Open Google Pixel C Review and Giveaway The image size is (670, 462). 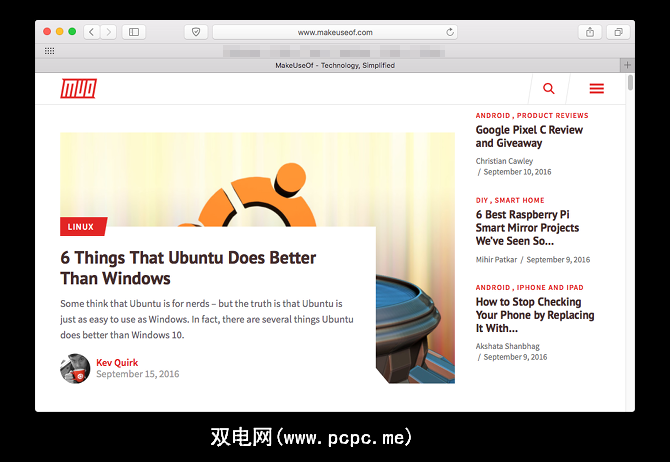tap(529, 136)
